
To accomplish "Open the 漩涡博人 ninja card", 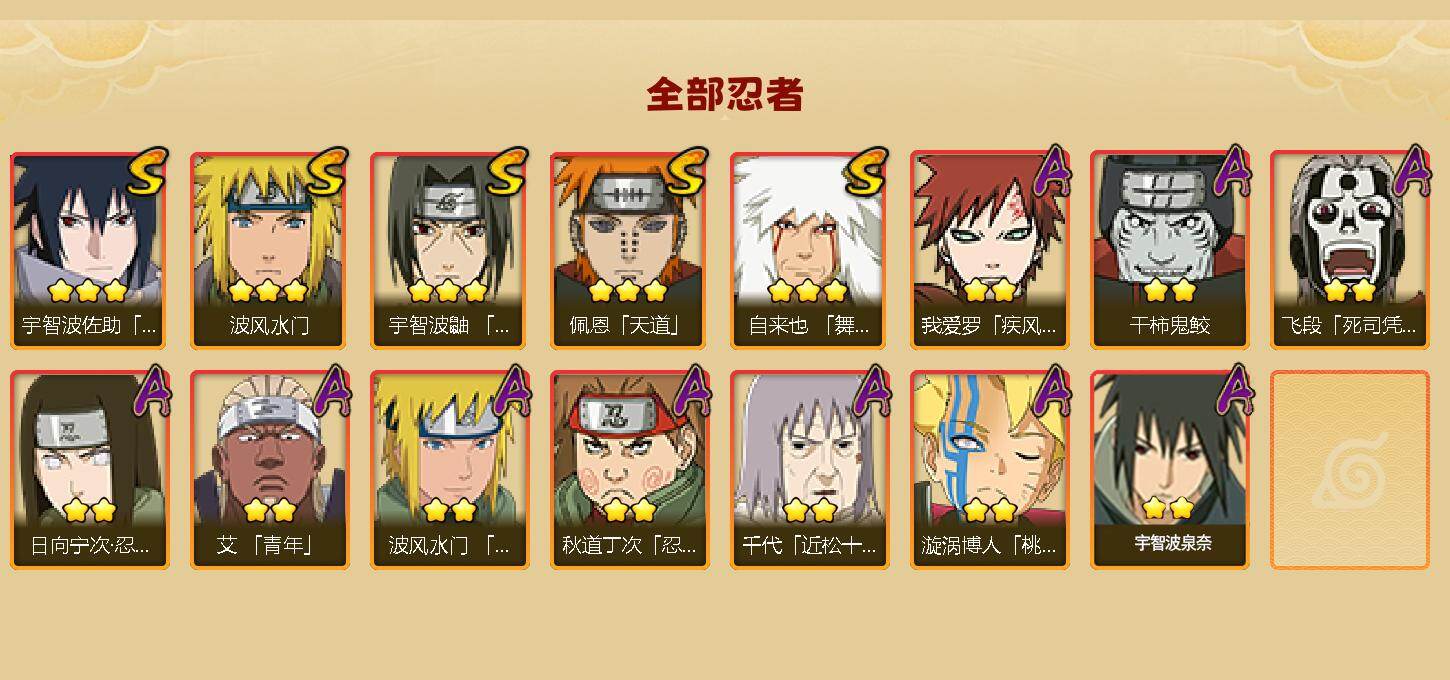I will [x=989, y=470].
